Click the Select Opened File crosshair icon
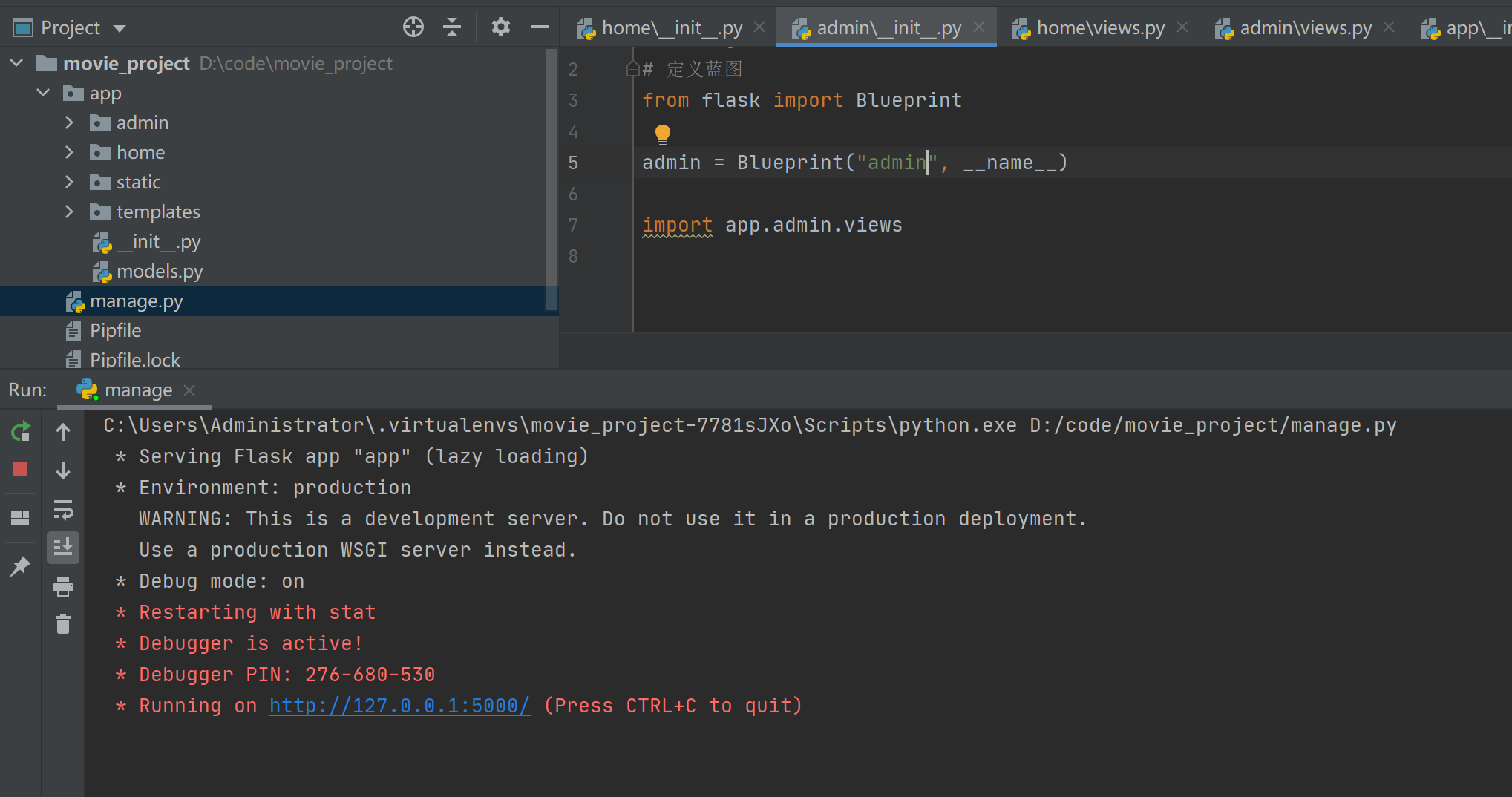The width and height of the screenshot is (1512, 797). [x=413, y=27]
